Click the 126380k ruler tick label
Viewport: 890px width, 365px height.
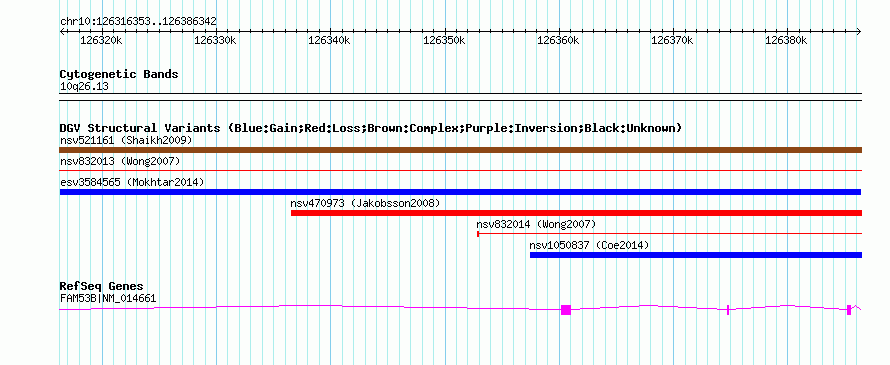click(787, 40)
